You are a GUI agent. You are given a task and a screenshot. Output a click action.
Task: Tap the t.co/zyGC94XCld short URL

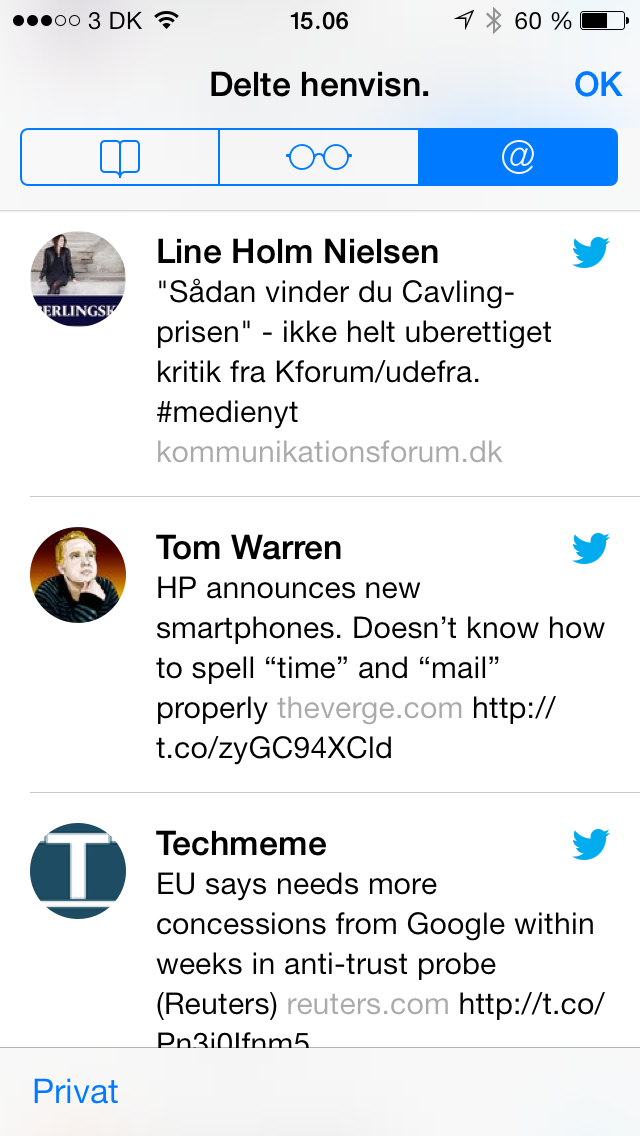click(x=274, y=748)
